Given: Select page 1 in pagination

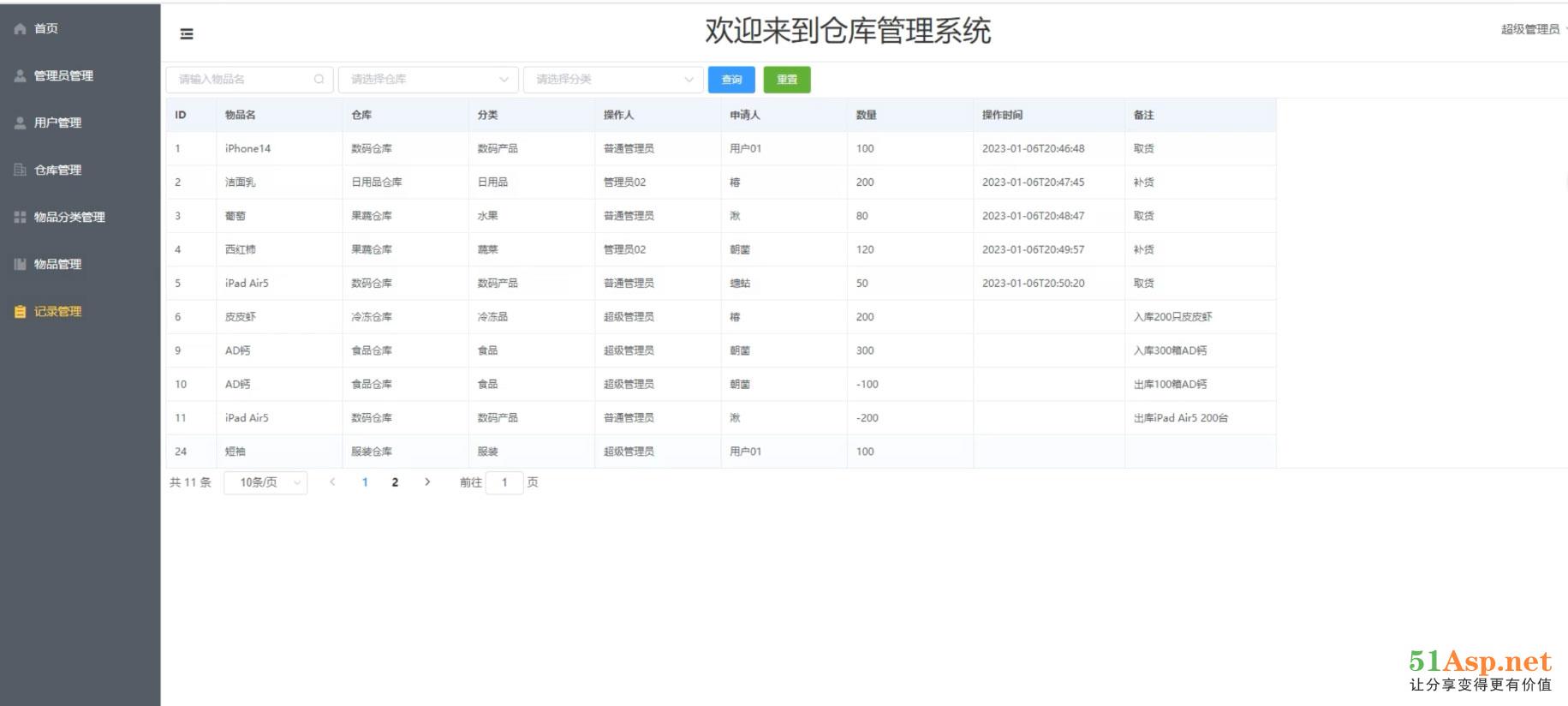Looking at the screenshot, I should pyautogui.click(x=365, y=483).
